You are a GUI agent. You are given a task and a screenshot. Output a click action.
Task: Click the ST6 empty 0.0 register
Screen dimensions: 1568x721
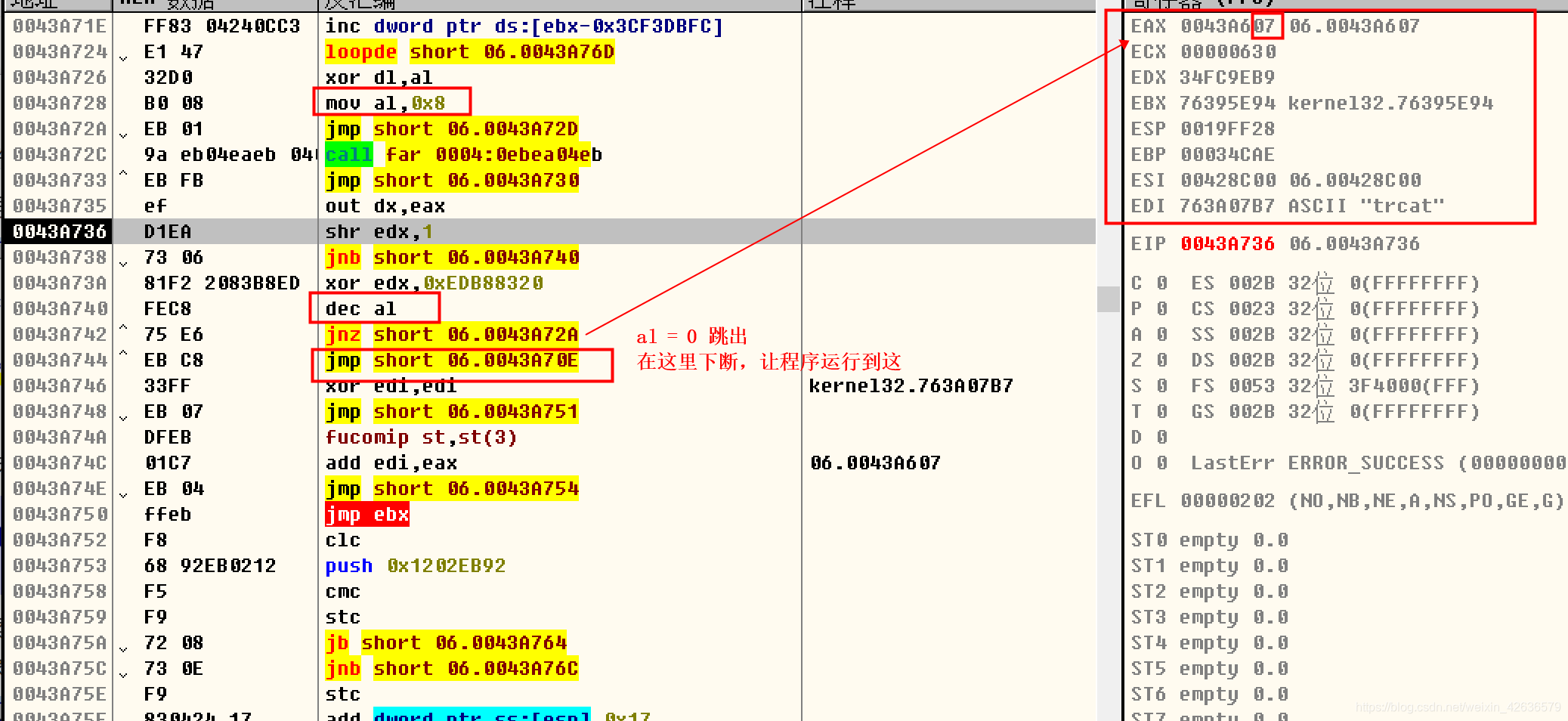(1210, 695)
